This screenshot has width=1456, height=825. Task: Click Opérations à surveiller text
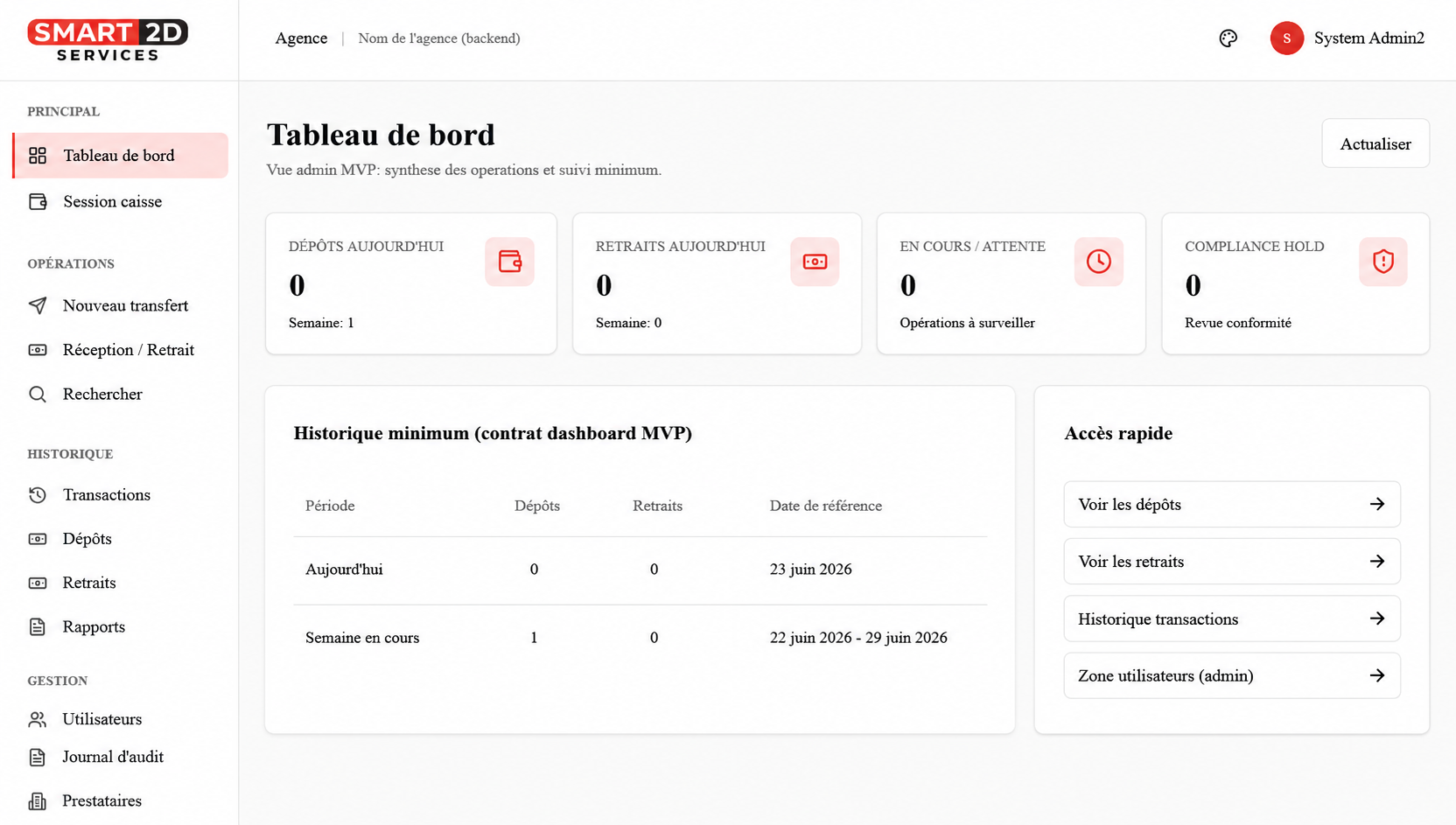[967, 323]
